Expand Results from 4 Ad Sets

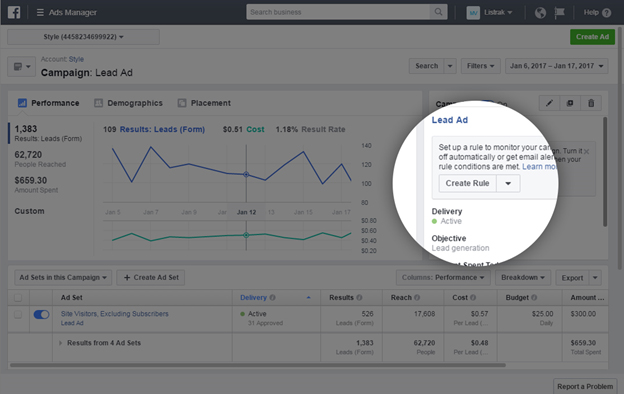60,343
